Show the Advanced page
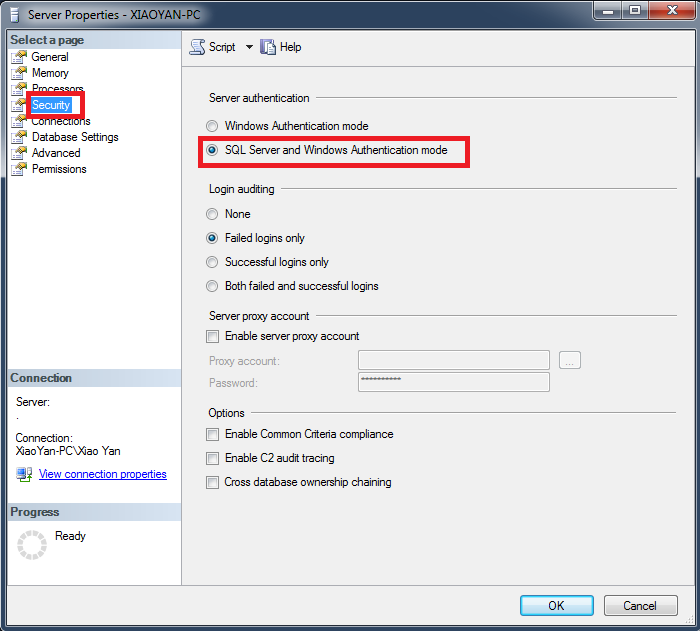 56,153
